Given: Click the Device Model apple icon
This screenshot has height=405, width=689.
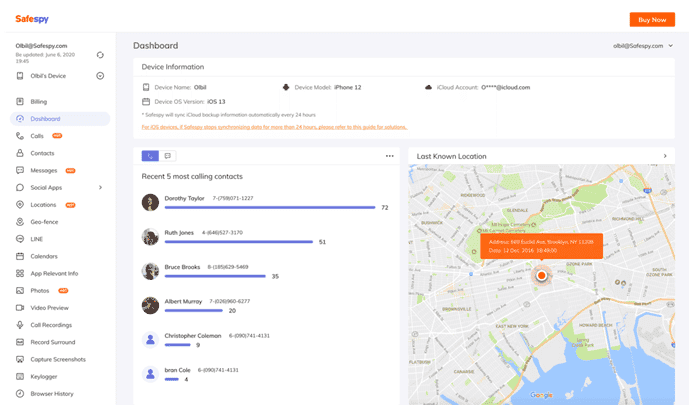Looking at the screenshot, I should (286, 87).
